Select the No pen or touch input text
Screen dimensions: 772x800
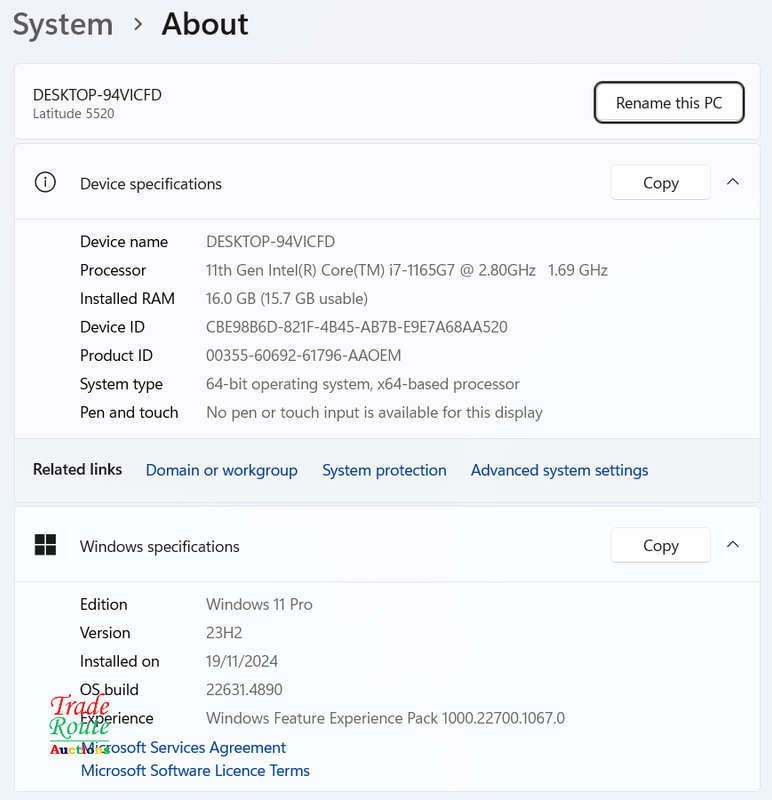coord(374,412)
